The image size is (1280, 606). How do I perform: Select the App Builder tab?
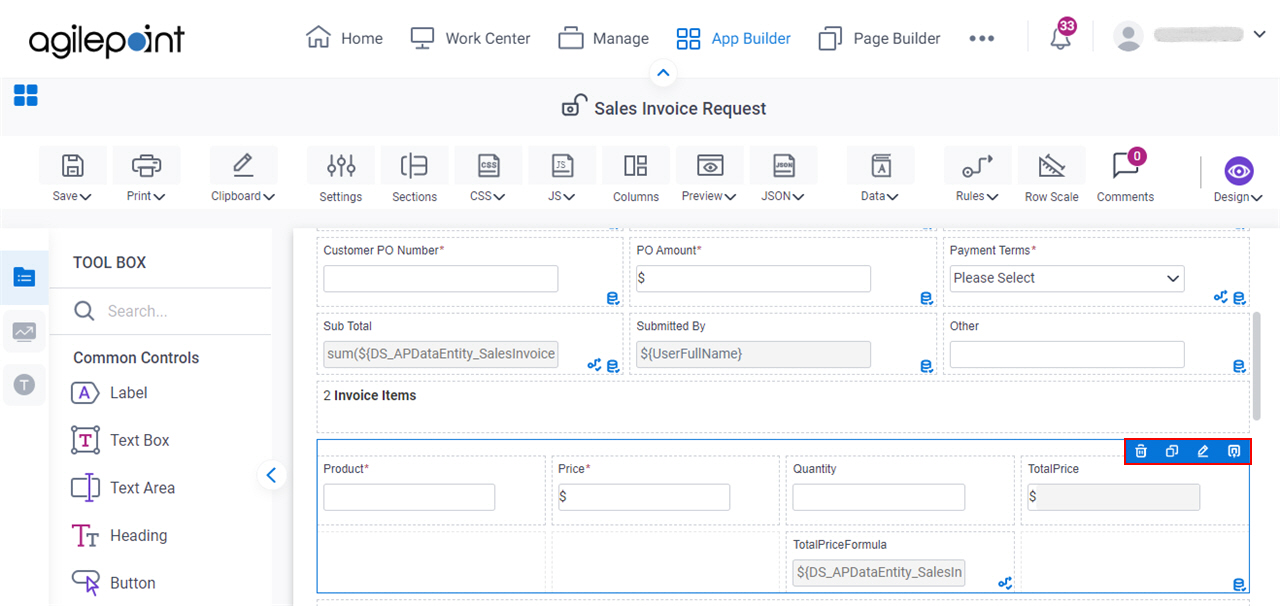[x=733, y=38]
